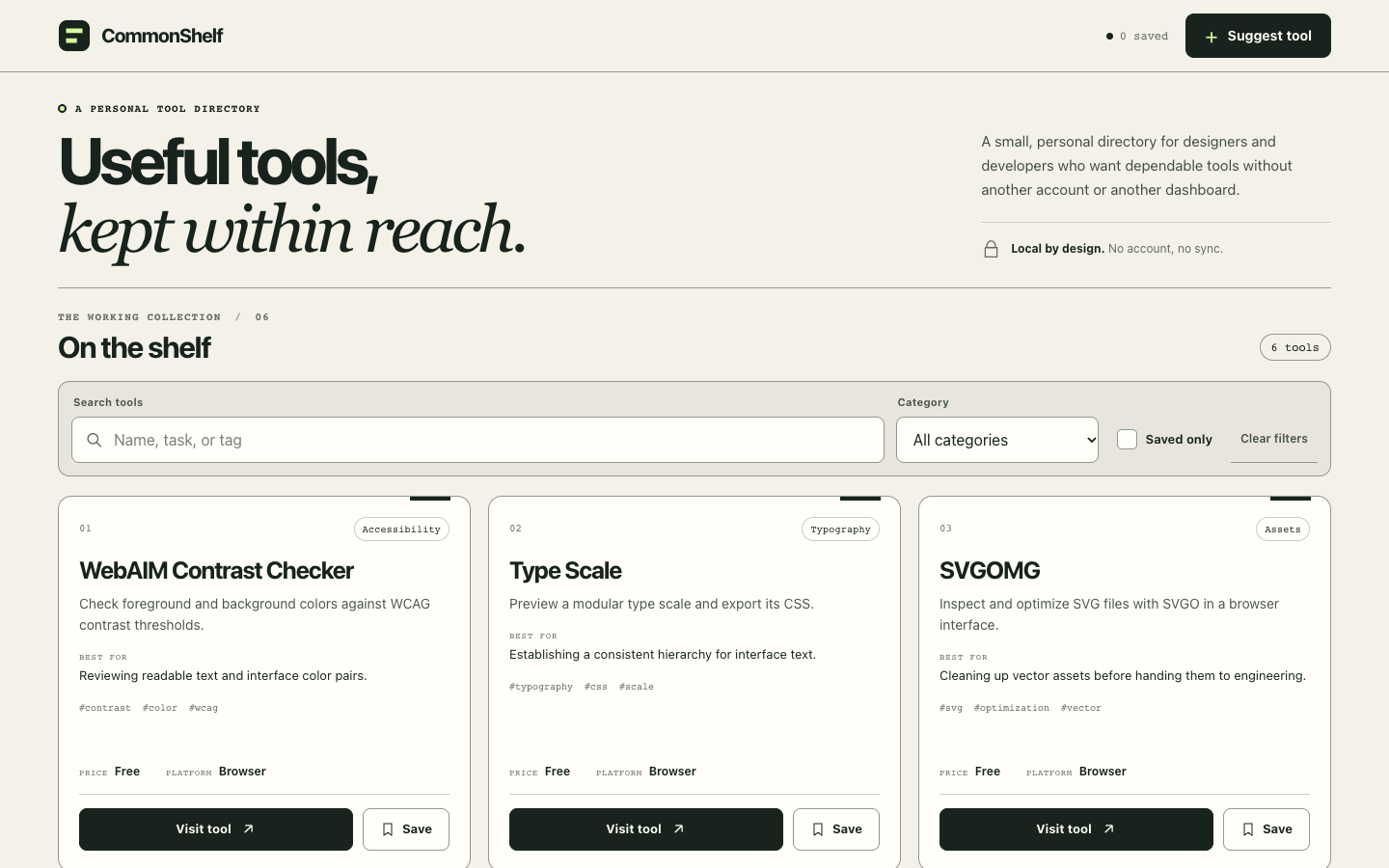Select the #svg tag
The width and height of the screenshot is (1389, 868).
(951, 708)
